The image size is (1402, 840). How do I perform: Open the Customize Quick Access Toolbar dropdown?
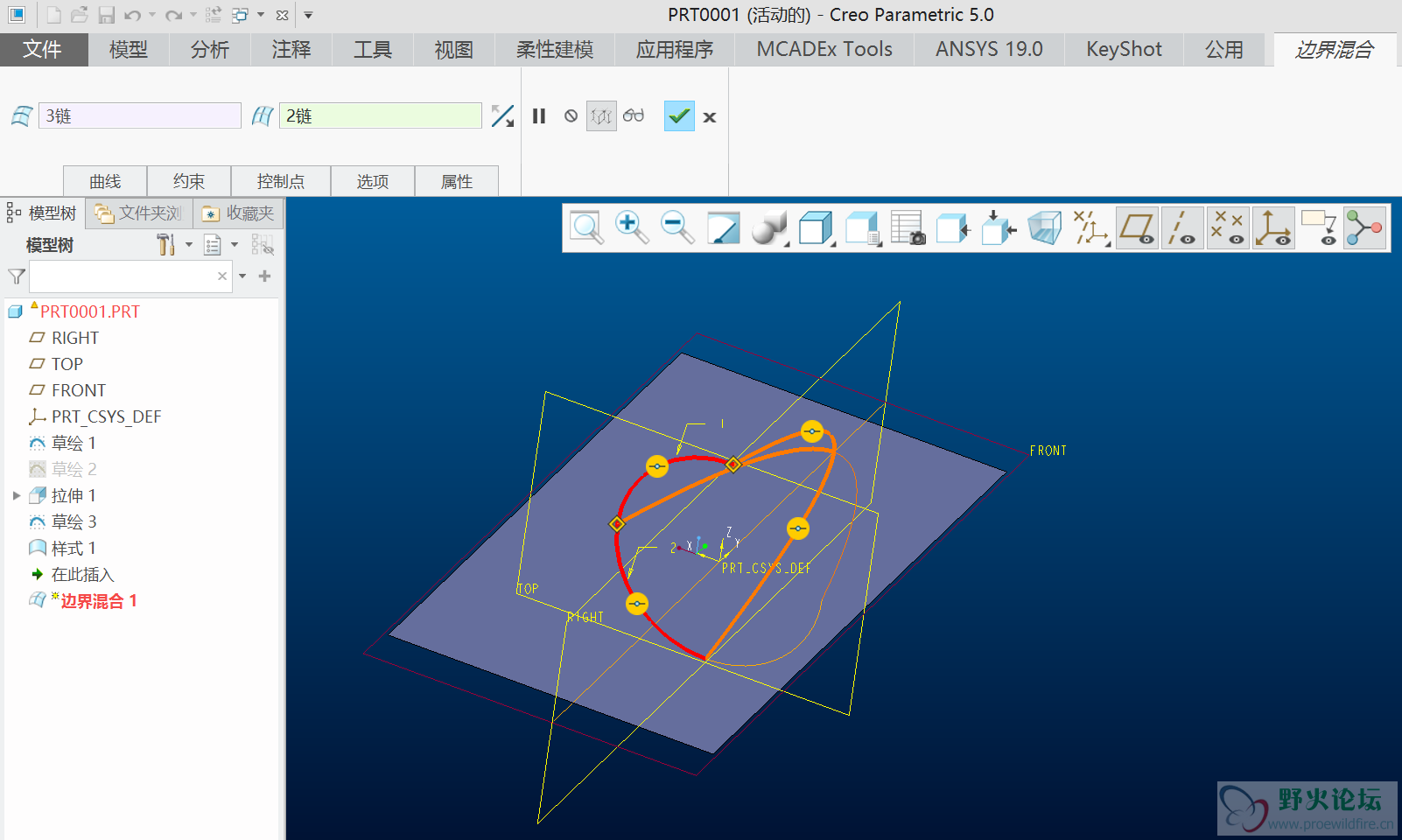click(x=308, y=15)
